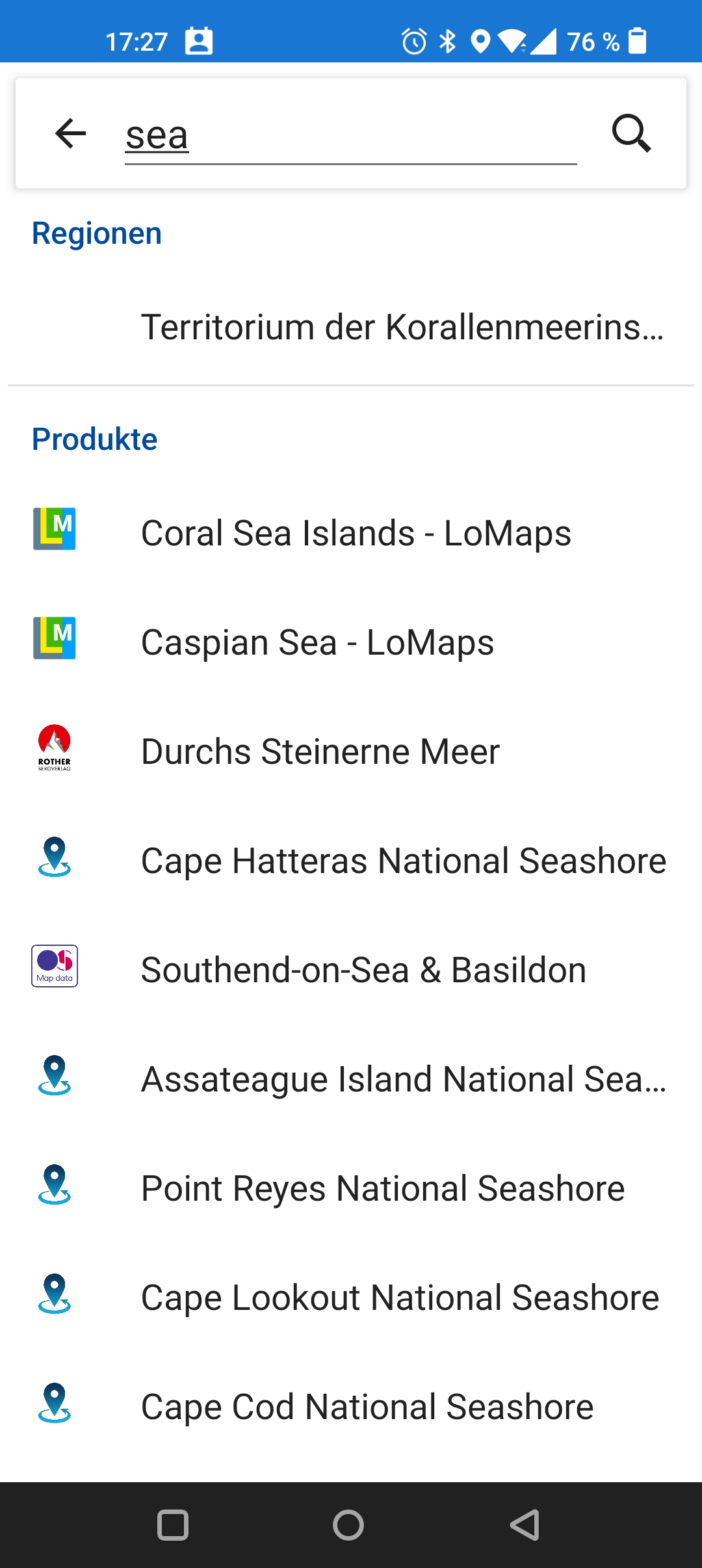Tap the pin icon beside Cape Cod
Viewport: 702px width, 1568px height.
pos(55,1403)
